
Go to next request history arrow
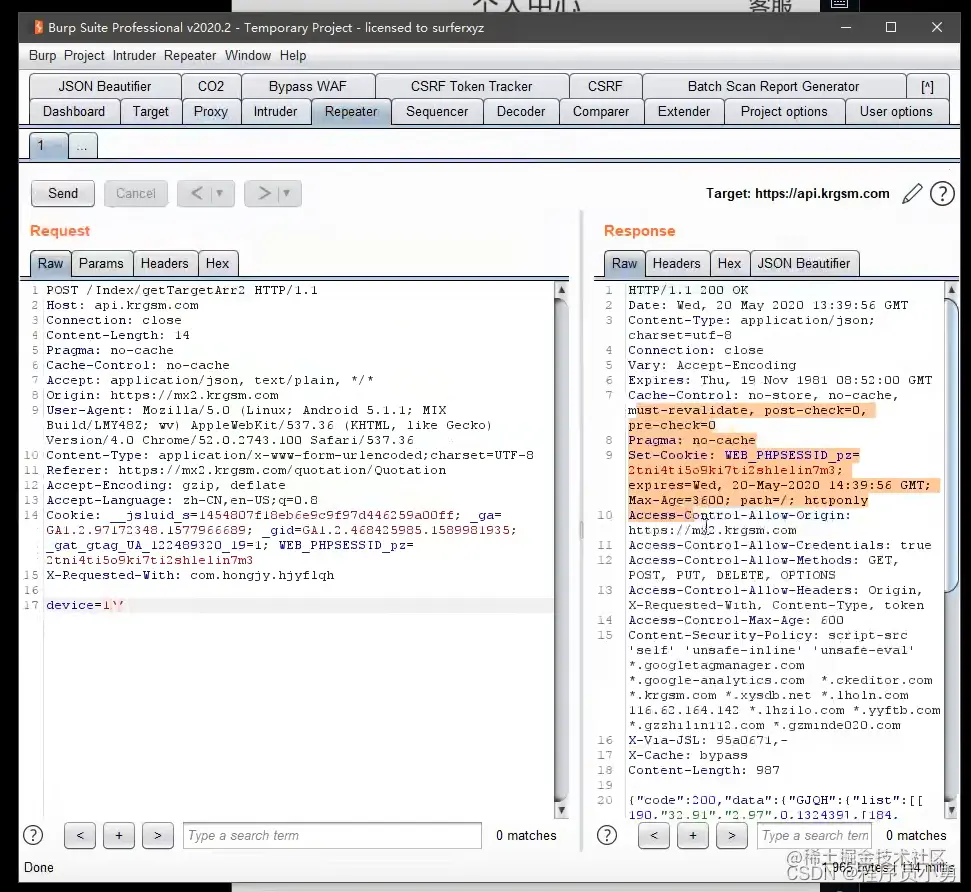click(264, 193)
